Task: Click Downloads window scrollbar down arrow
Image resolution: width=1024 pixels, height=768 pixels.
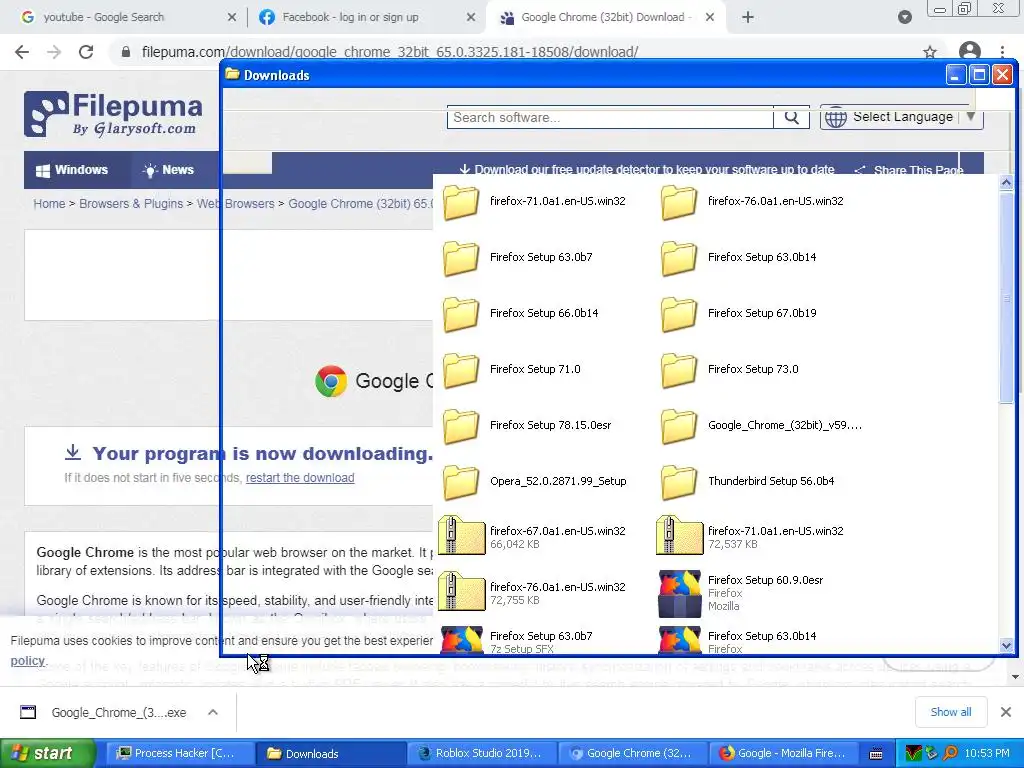Action: (1006, 645)
